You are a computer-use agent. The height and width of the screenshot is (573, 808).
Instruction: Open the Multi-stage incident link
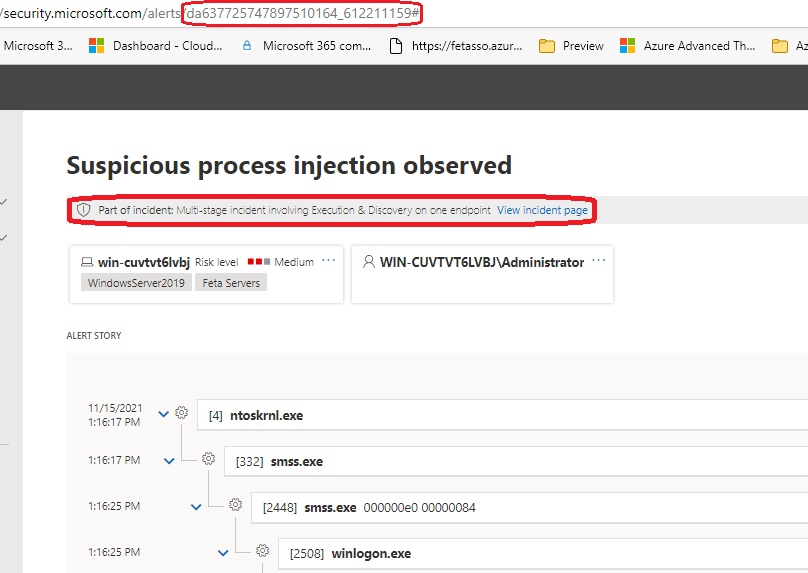point(333,211)
